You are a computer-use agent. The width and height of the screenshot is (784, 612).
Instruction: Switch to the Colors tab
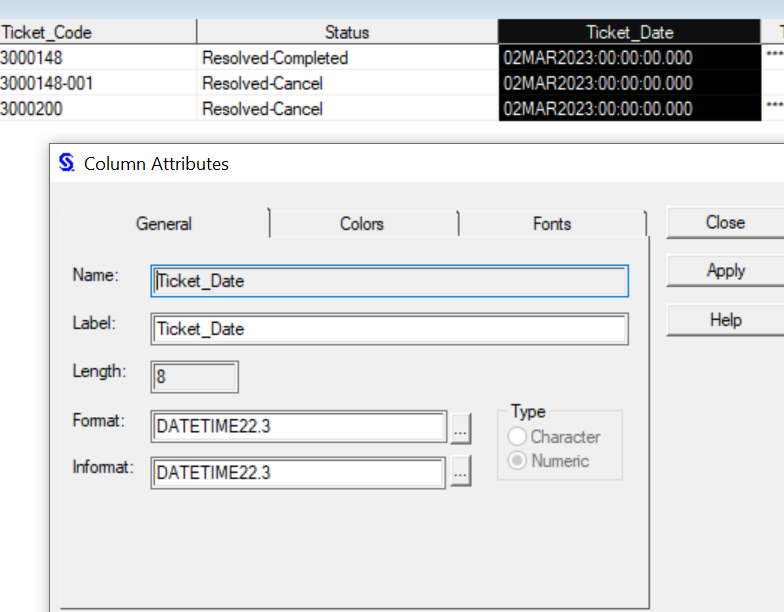[361, 224]
